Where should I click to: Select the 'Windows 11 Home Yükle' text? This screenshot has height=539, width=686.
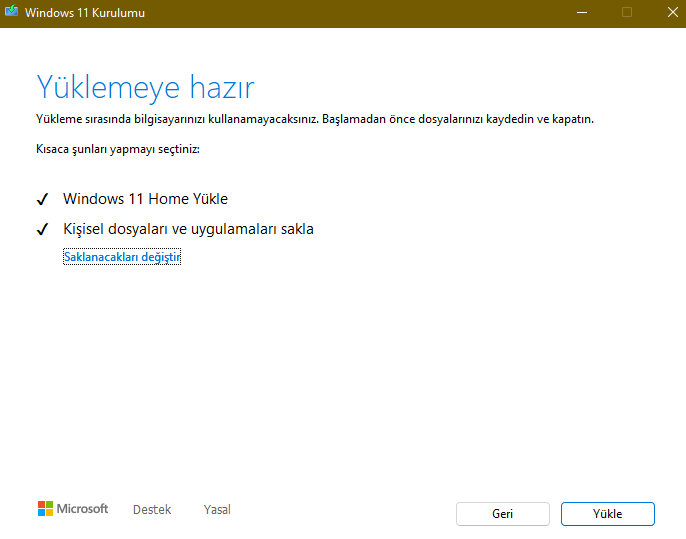(x=145, y=199)
